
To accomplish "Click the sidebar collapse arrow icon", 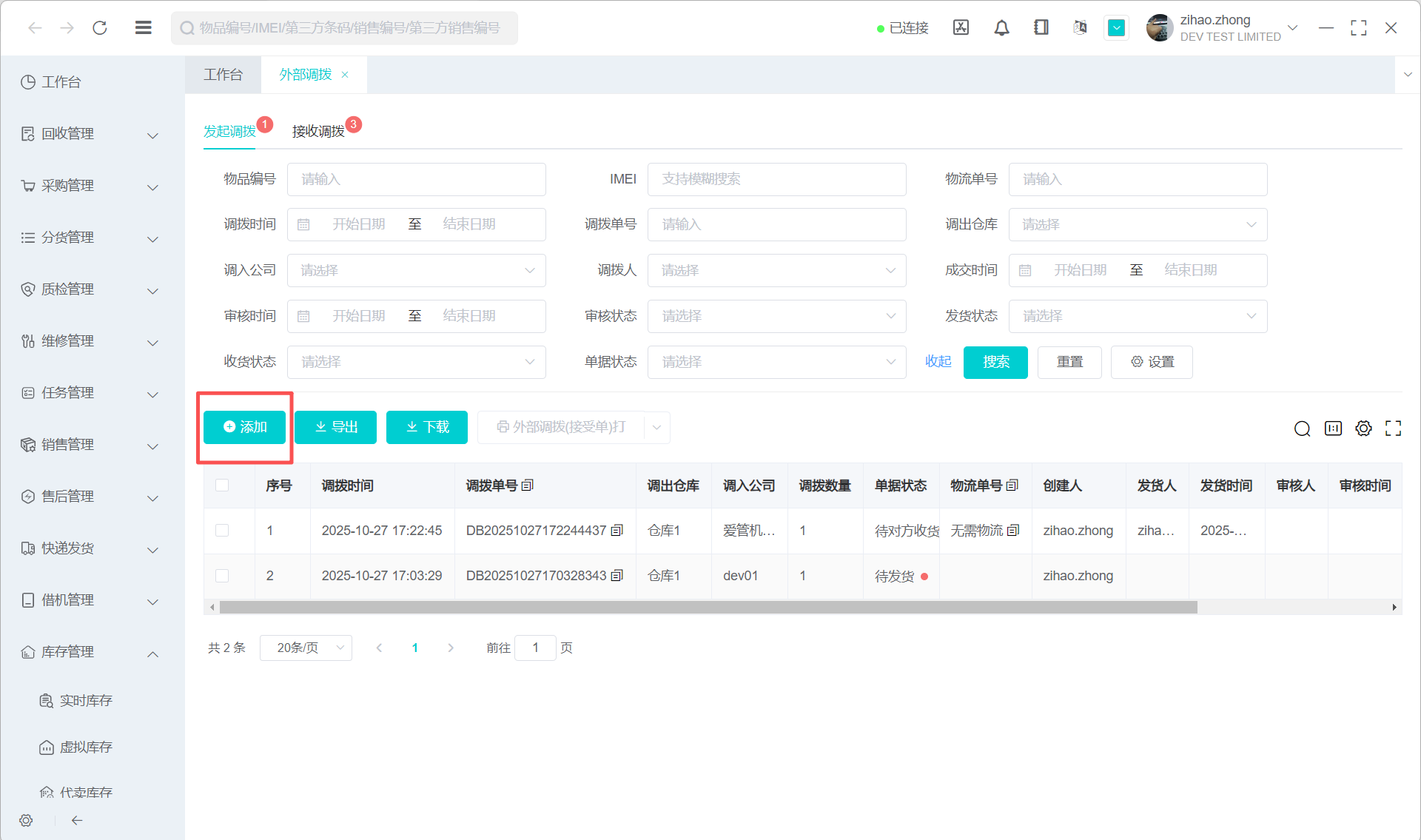I will click(x=77, y=820).
